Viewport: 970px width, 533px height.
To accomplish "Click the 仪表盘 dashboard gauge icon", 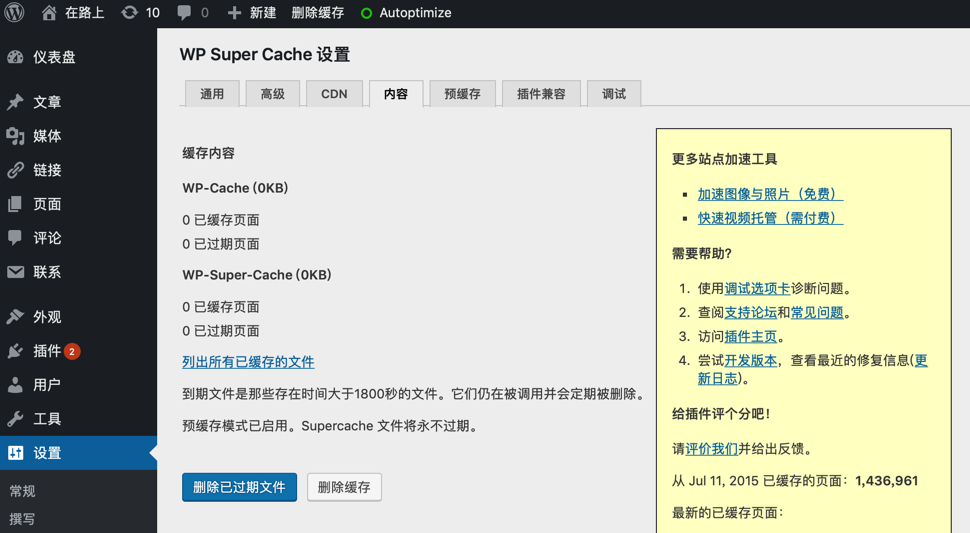I will [x=15, y=57].
